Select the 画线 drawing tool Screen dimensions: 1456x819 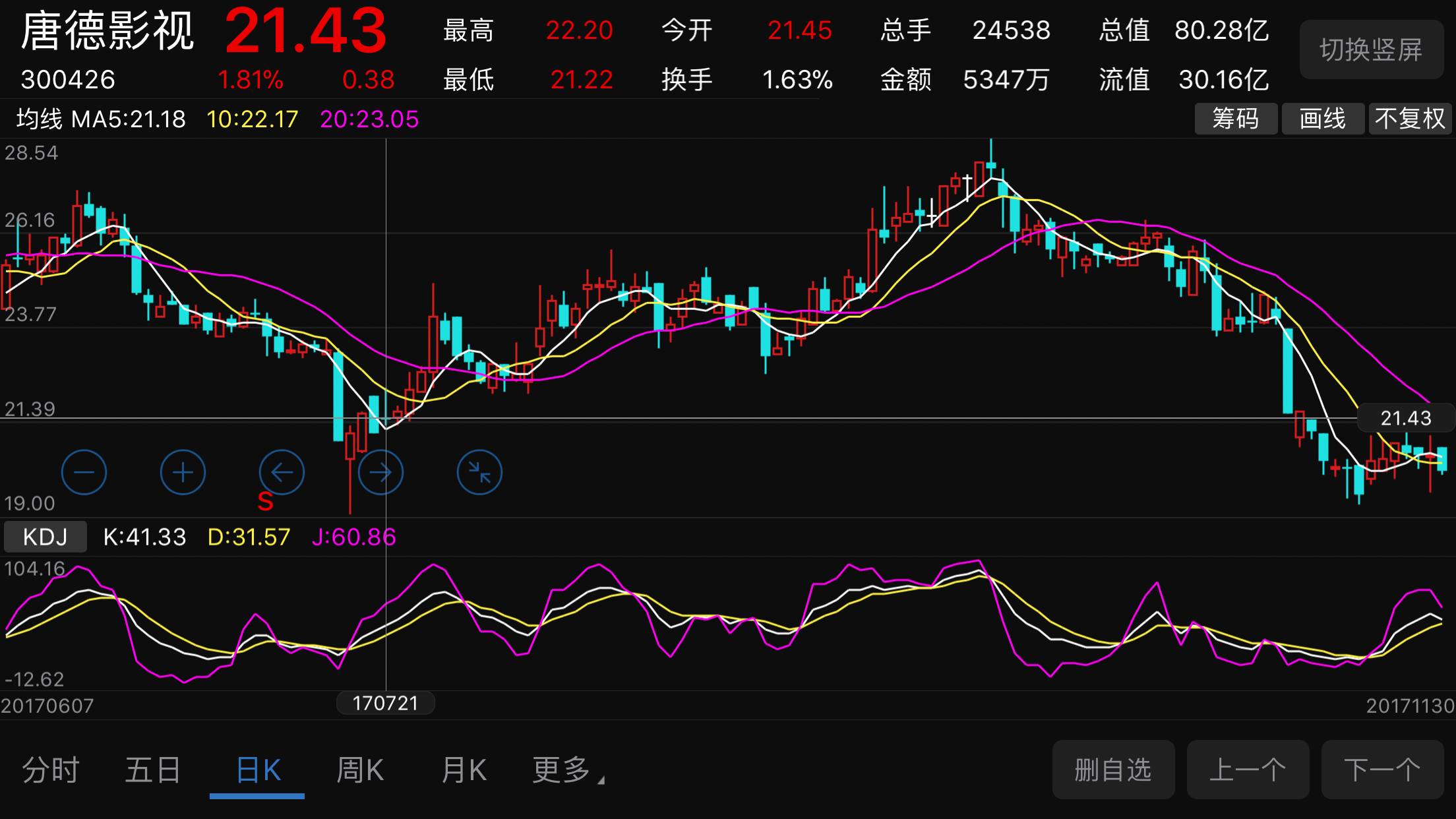tap(1323, 119)
